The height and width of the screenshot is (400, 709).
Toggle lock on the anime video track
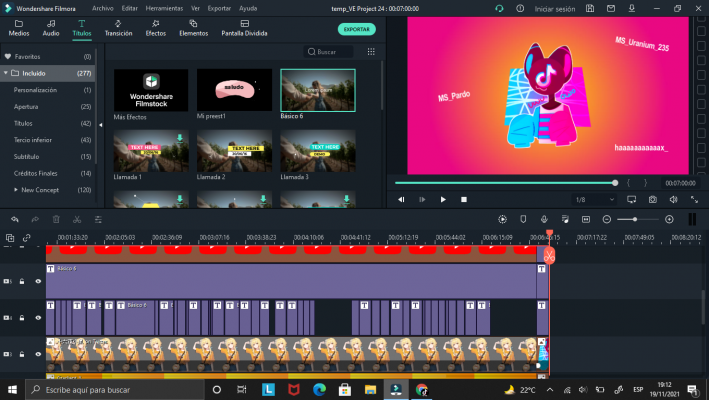coord(22,354)
